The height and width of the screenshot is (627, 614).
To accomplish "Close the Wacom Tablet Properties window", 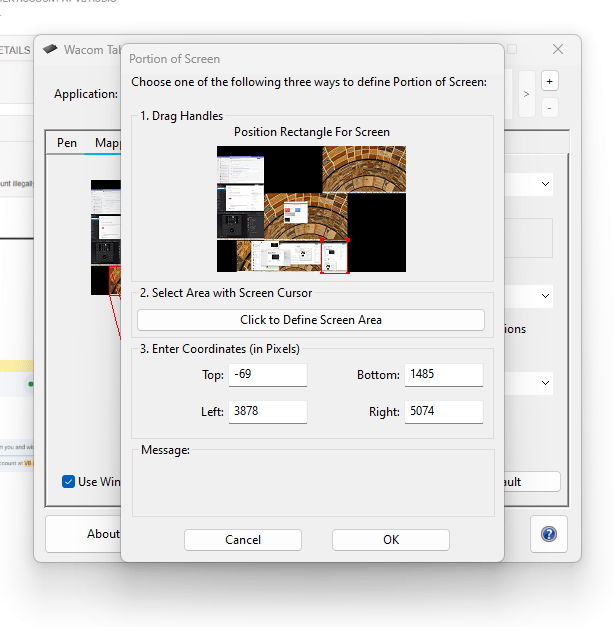I will (x=558, y=49).
